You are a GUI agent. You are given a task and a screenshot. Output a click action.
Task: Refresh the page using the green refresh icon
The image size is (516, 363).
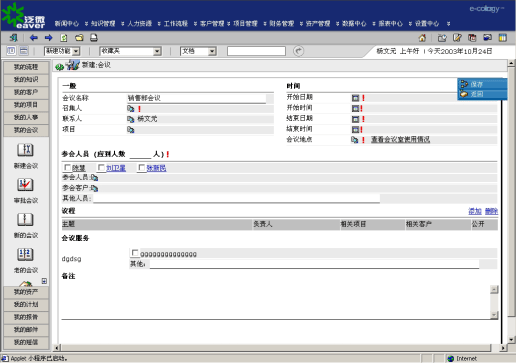[64, 38]
